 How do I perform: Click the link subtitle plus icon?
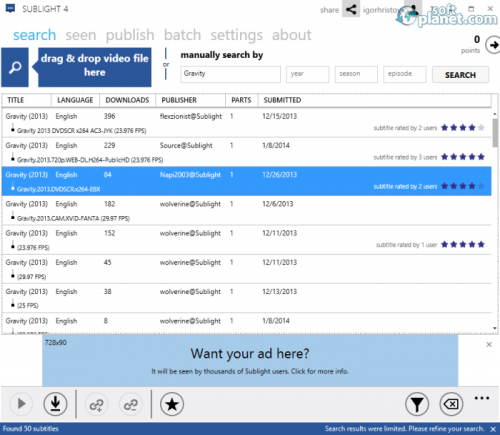tap(96, 405)
